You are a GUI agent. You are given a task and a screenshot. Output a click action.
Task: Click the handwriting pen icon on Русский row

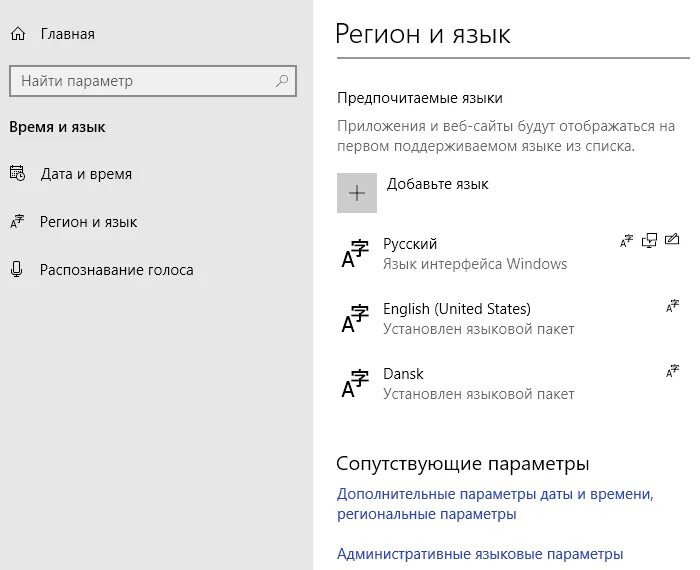pyautogui.click(x=672, y=240)
